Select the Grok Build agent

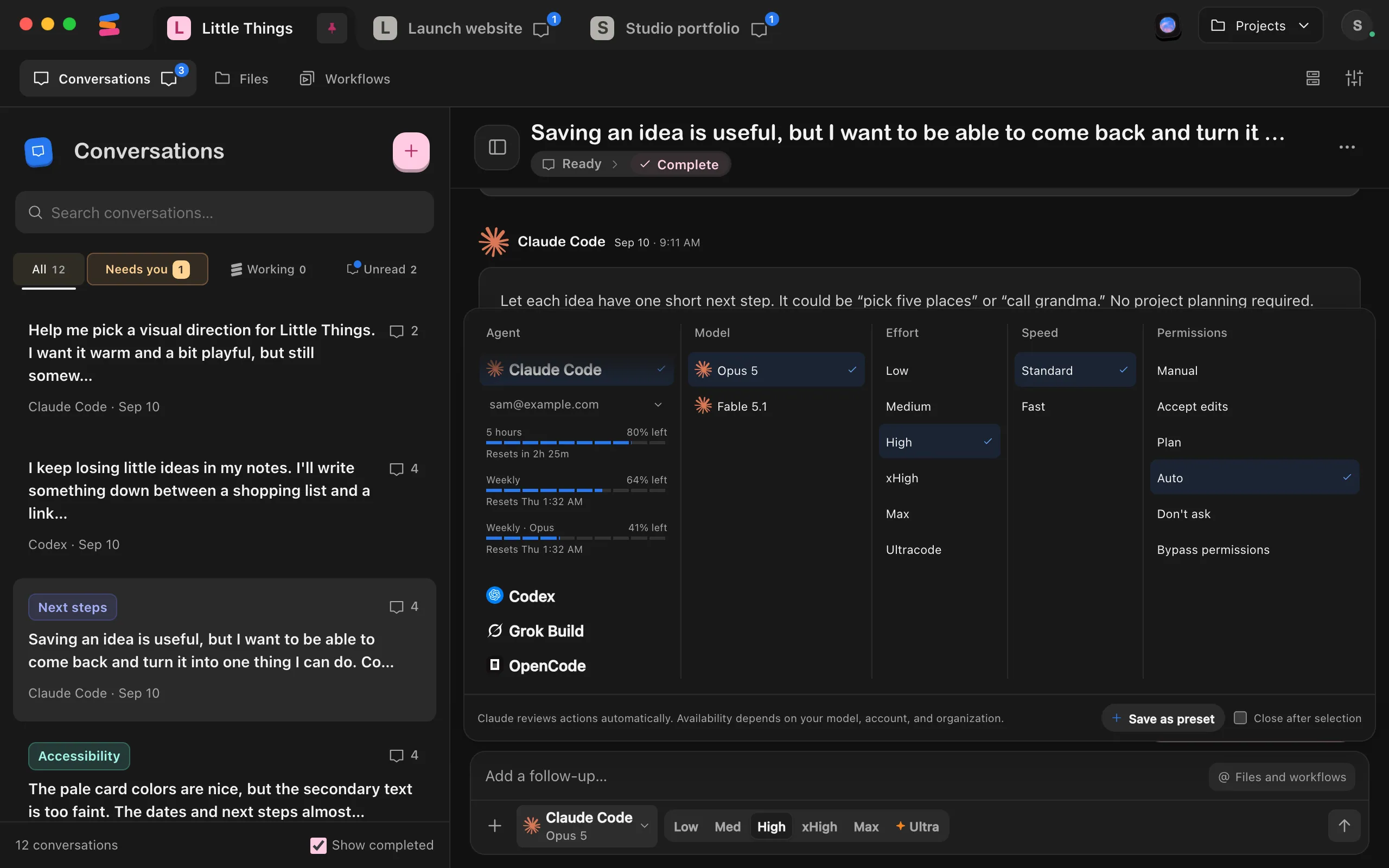[x=576, y=631]
